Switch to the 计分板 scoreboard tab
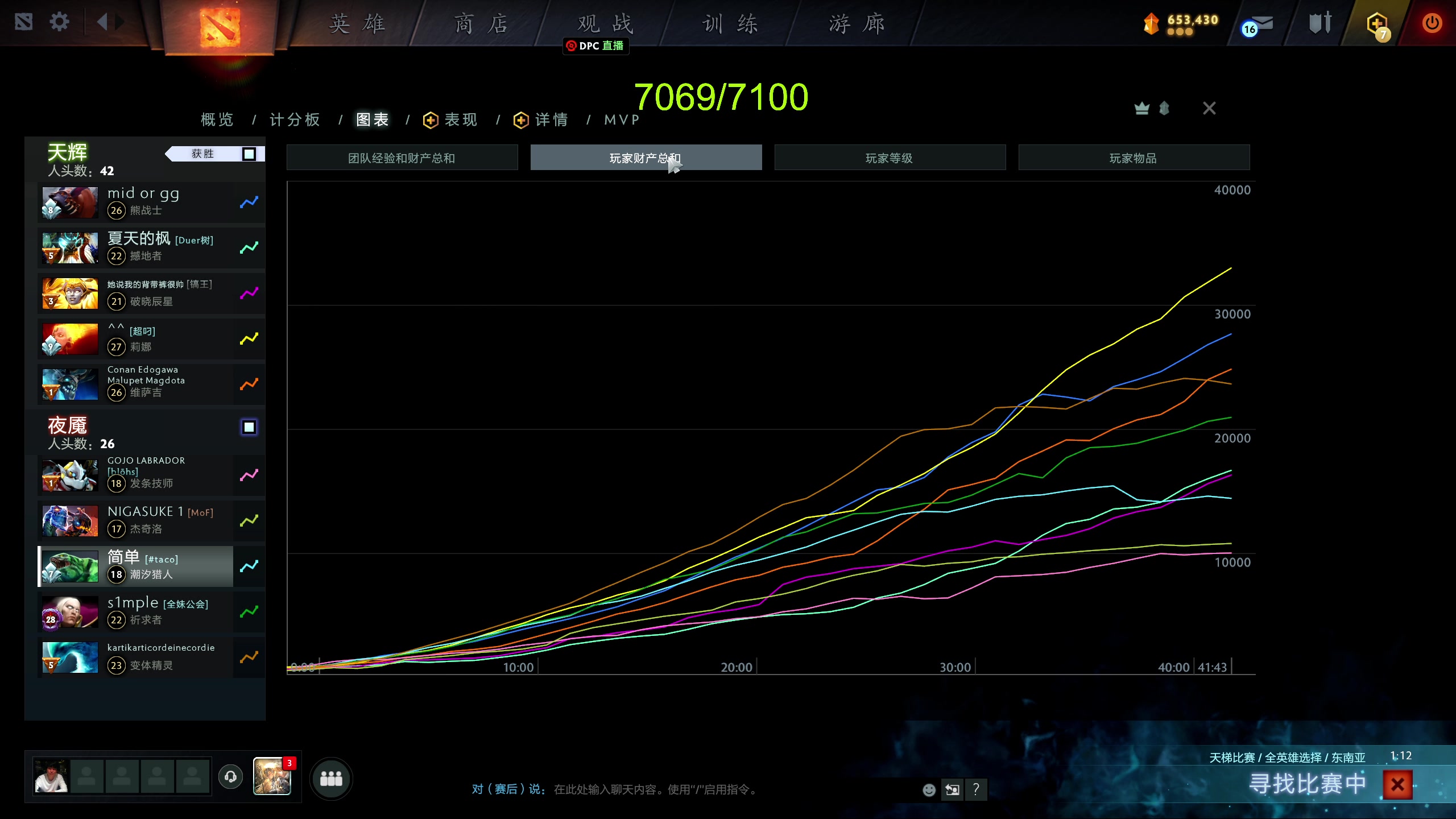Screen dimensions: 1456x819 point(295,120)
